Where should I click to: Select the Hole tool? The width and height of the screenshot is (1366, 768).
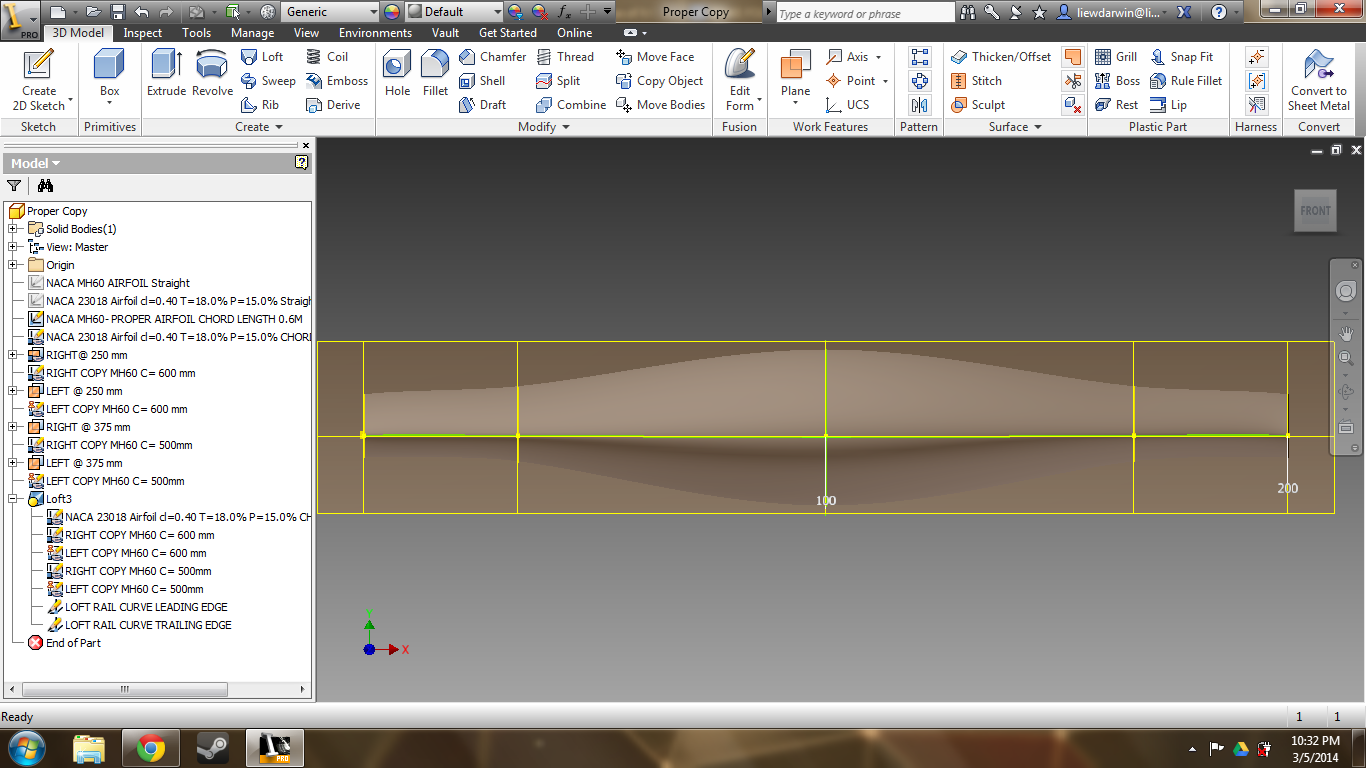[x=396, y=75]
